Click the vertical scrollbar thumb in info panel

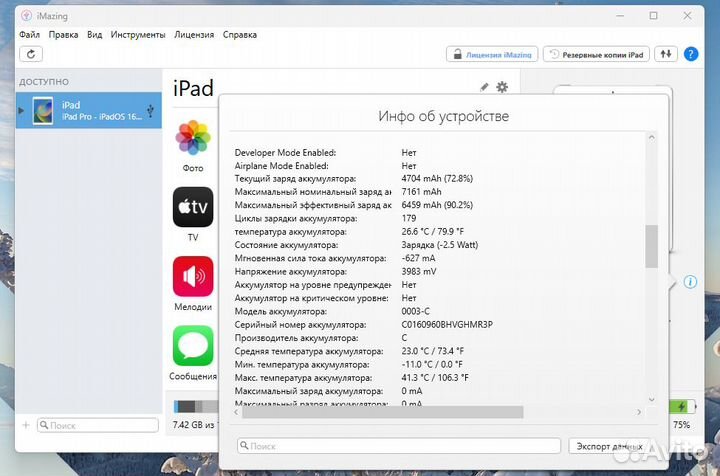(651, 246)
